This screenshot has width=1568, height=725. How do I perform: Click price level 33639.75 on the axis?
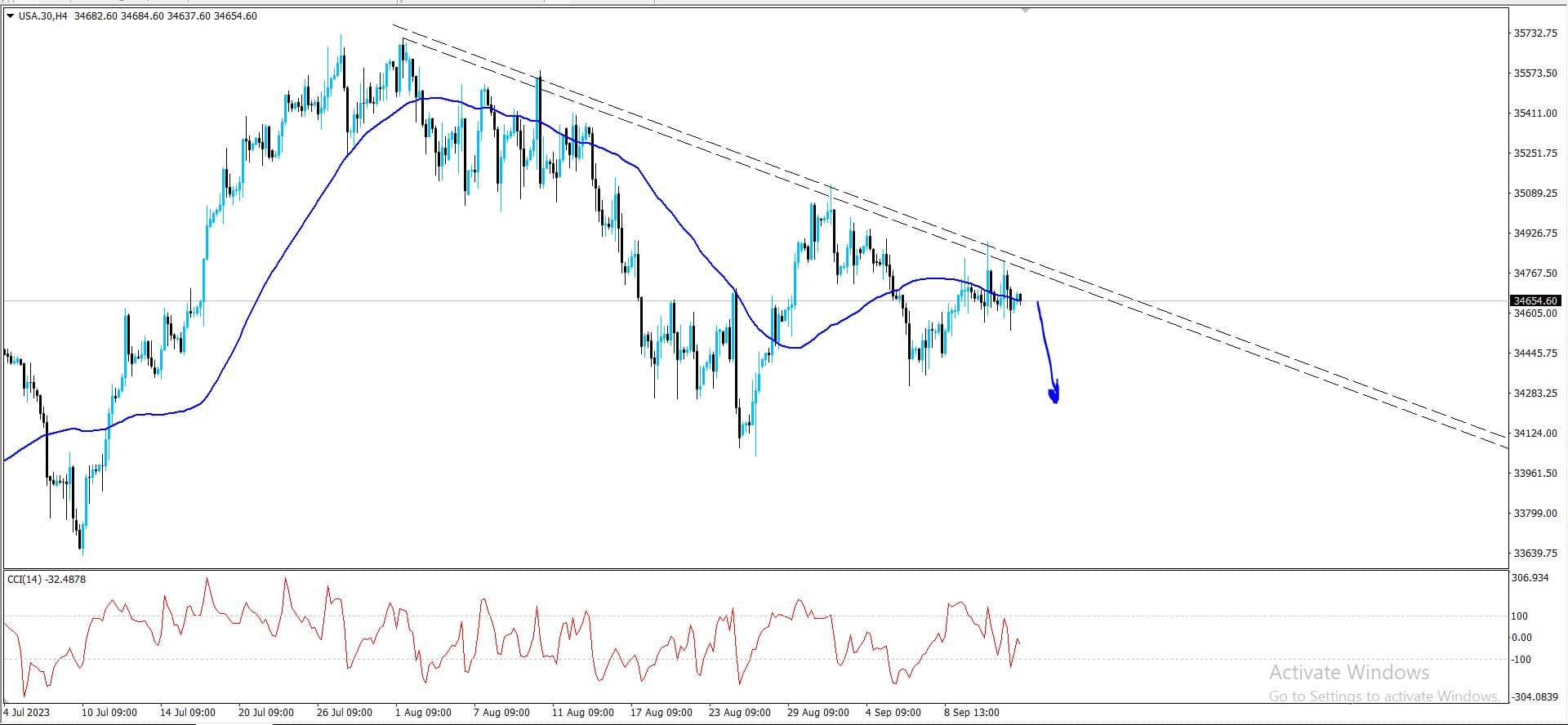point(1535,554)
